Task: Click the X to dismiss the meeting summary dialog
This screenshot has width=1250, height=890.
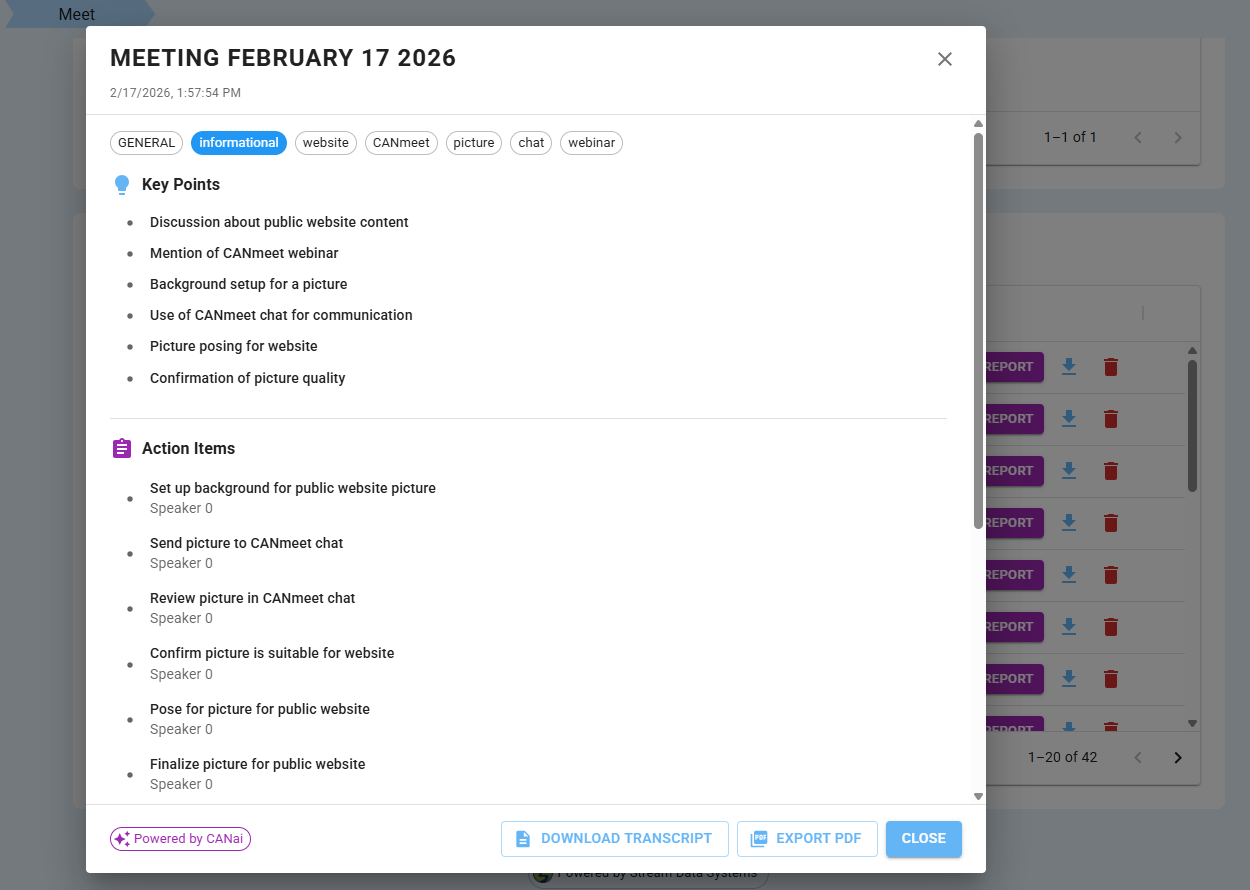Action: [x=944, y=59]
